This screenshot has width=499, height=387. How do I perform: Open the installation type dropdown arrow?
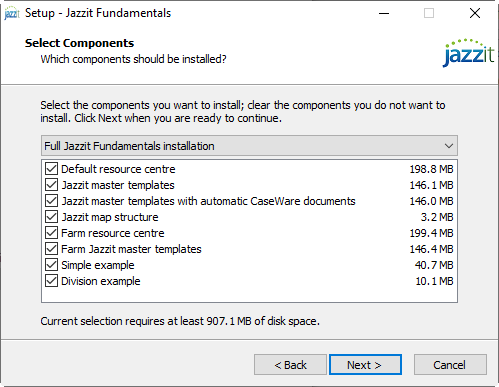(x=449, y=146)
